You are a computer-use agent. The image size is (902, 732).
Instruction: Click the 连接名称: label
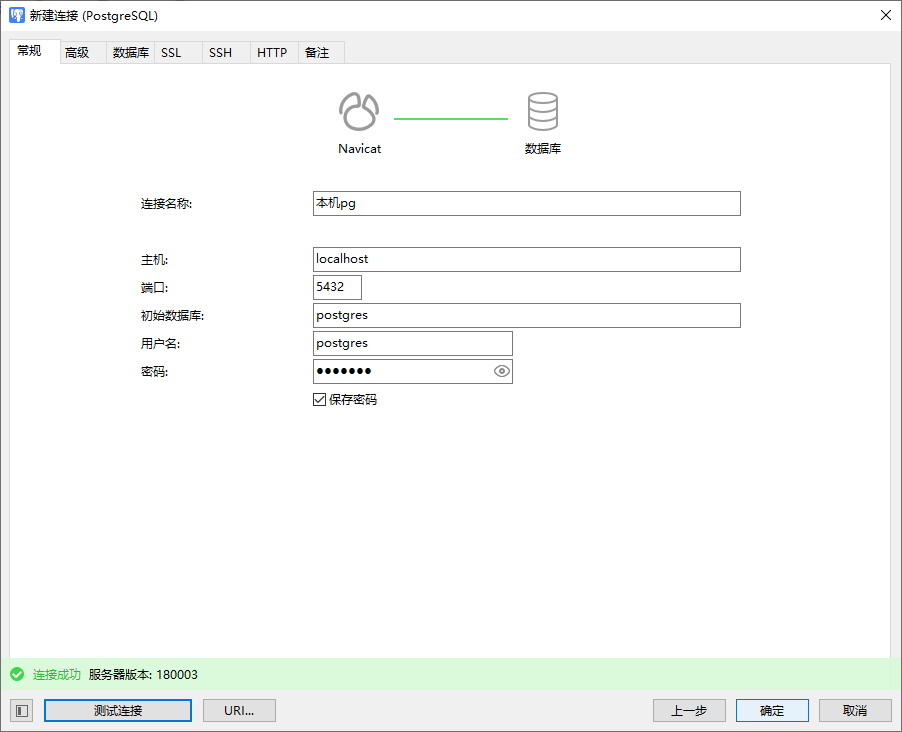click(166, 204)
